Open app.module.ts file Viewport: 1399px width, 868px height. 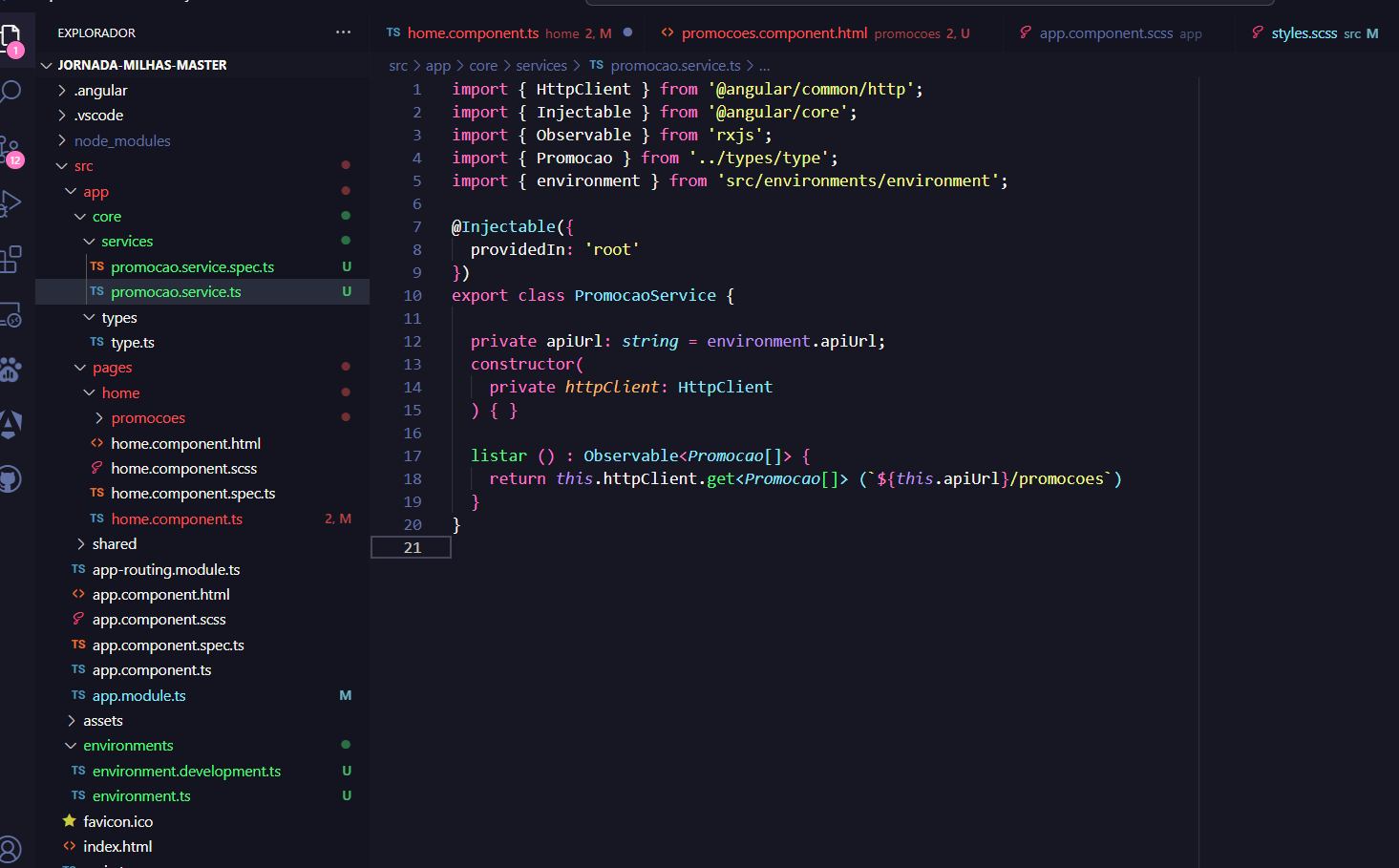pyautogui.click(x=139, y=696)
